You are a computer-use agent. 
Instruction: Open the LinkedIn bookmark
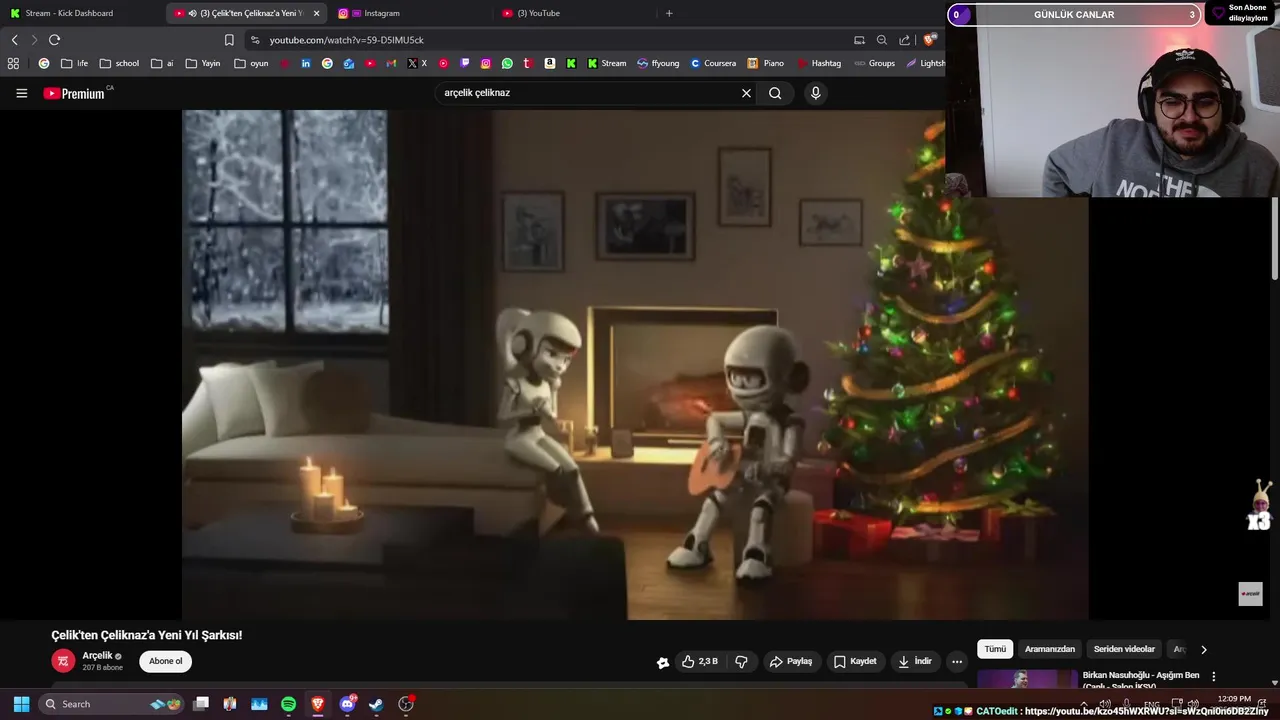click(x=306, y=63)
